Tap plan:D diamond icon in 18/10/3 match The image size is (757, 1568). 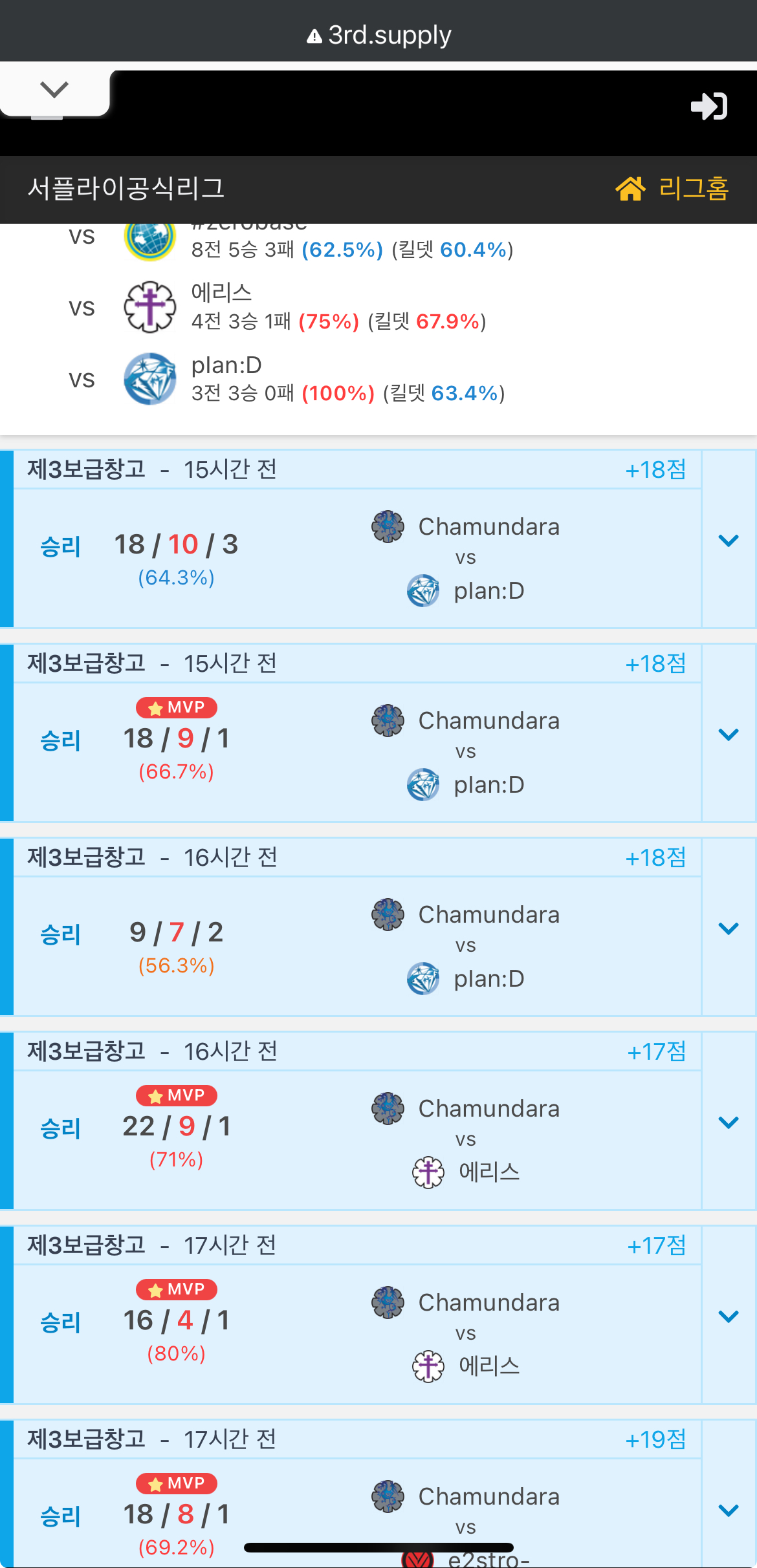click(423, 590)
